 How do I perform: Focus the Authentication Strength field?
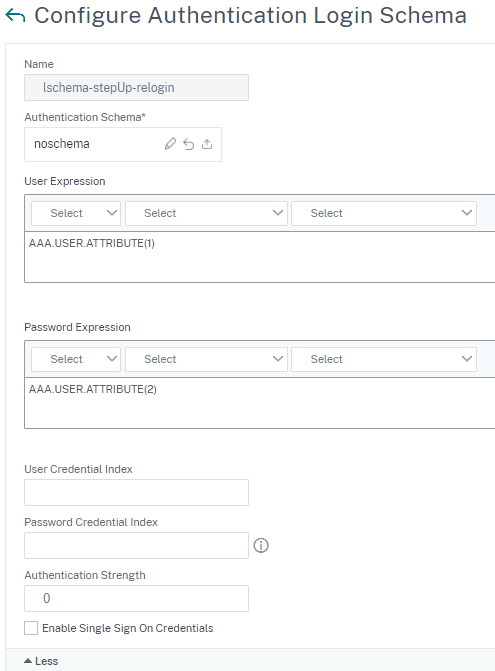click(136, 599)
